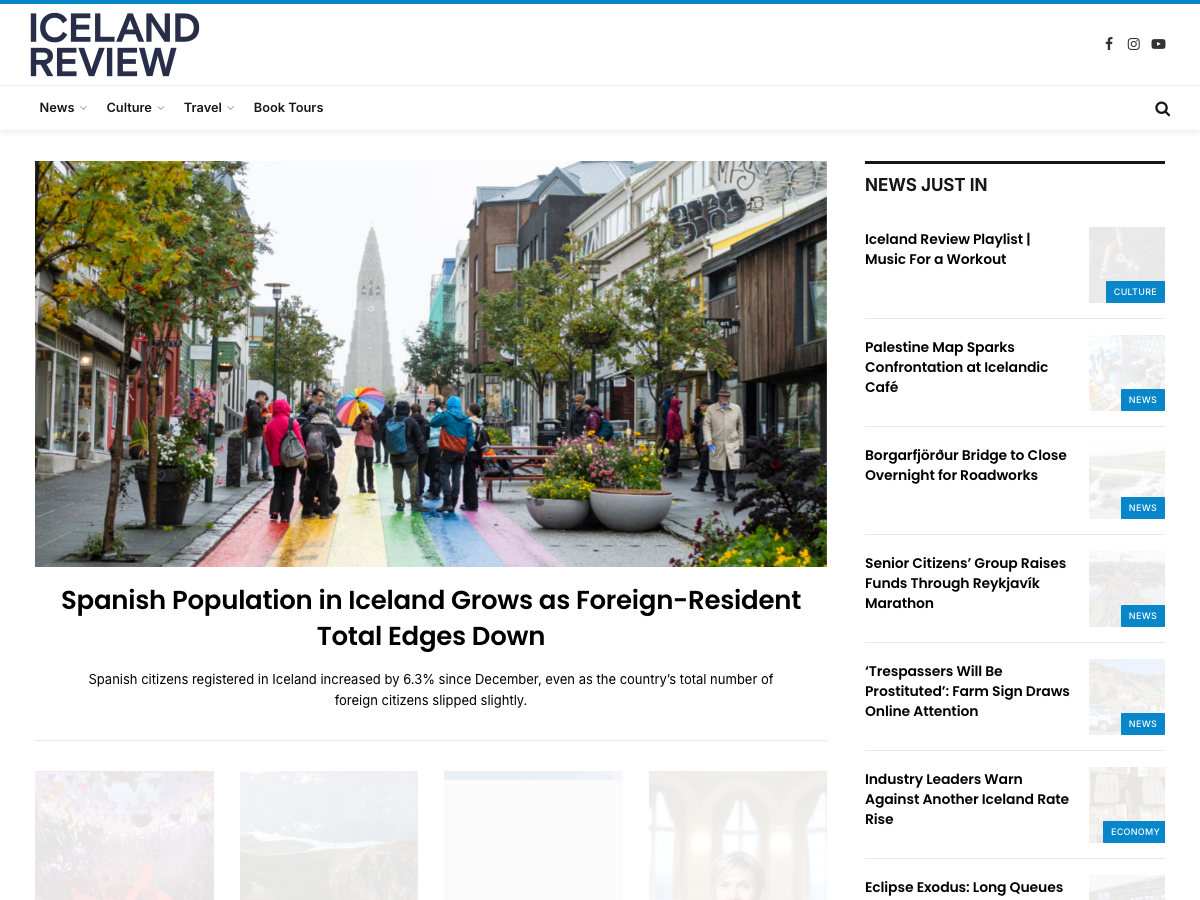Expand the Travel menu chevron
The height and width of the screenshot is (900, 1200).
[230, 108]
